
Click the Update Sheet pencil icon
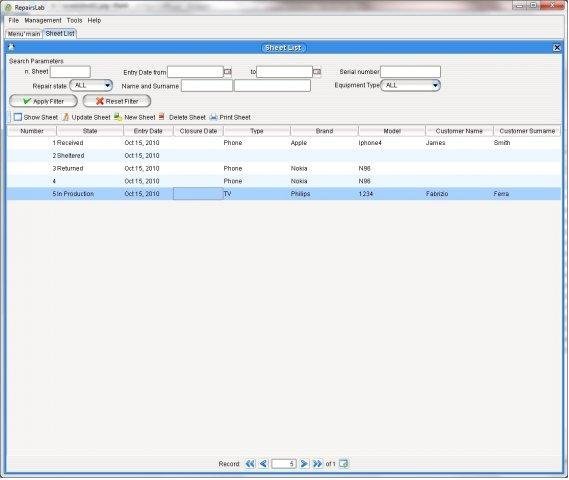pyautogui.click(x=66, y=117)
